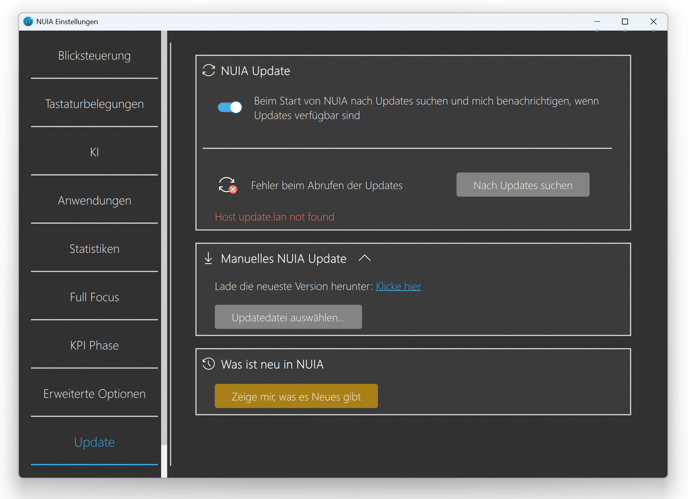The width and height of the screenshot is (688, 499).
Task: Disable automatic update check toggle
Action: 230,108
